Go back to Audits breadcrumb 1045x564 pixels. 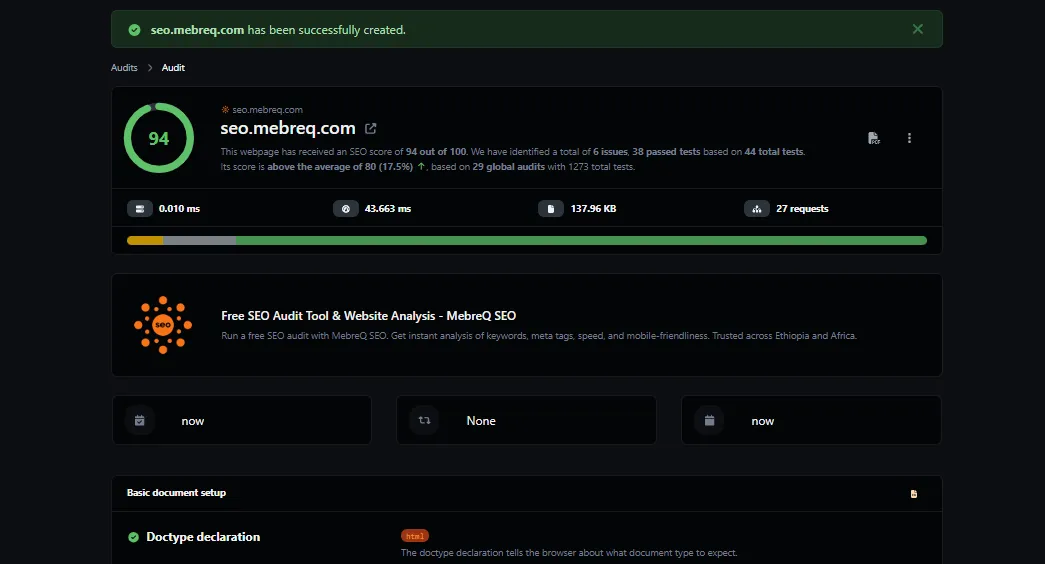click(124, 67)
